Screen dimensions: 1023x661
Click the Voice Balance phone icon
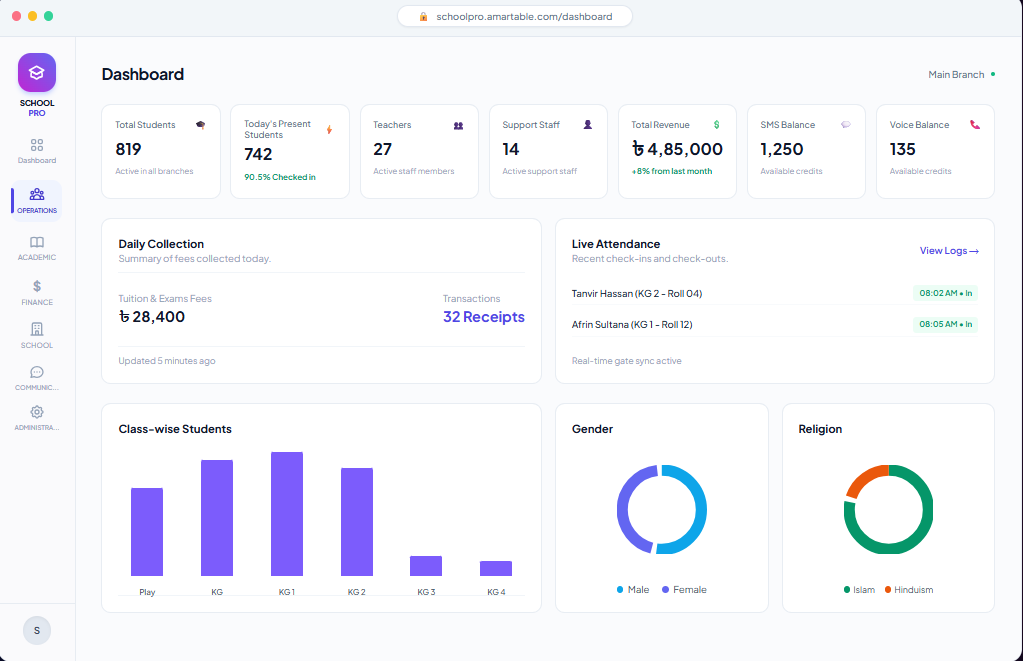(975, 125)
